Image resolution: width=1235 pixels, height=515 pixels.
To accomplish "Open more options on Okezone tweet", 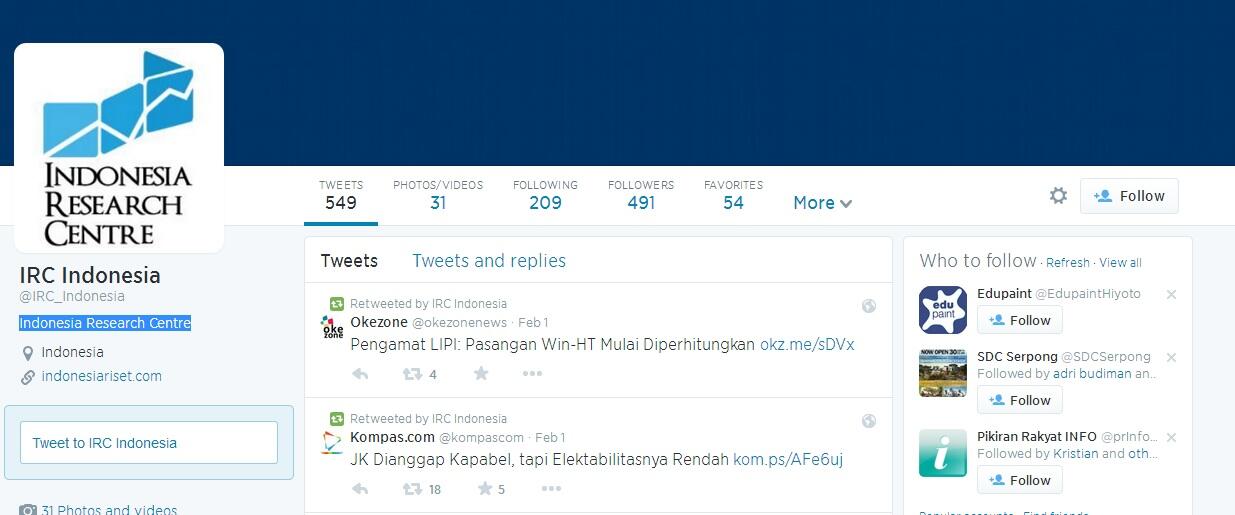I will [532, 374].
